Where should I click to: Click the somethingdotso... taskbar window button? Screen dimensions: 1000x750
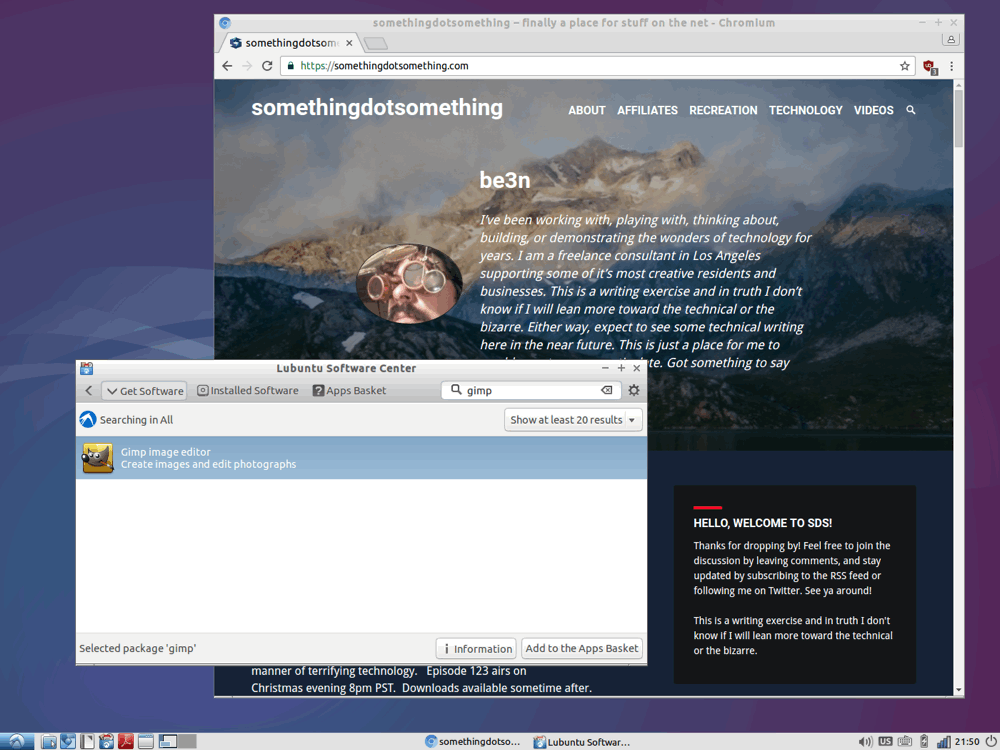point(473,742)
